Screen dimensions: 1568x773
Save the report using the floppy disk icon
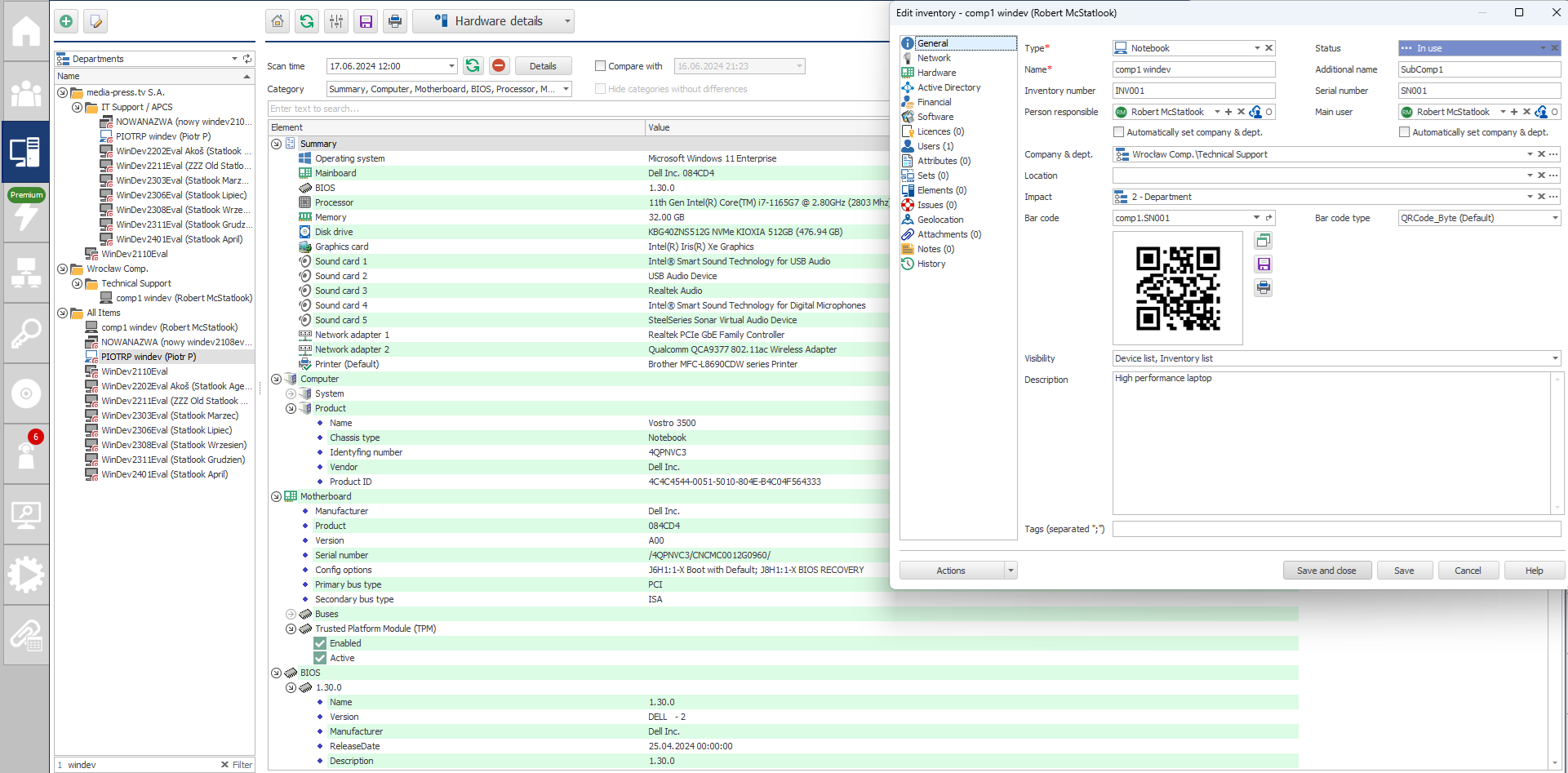(366, 21)
